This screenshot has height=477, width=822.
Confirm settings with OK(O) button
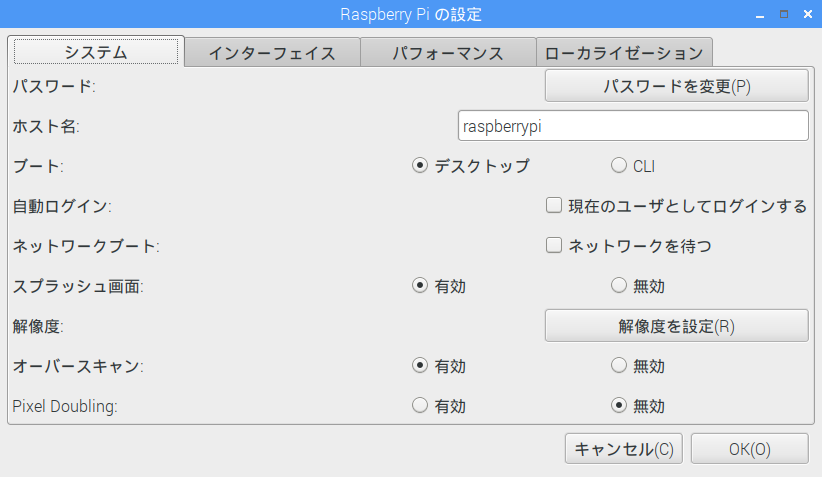point(750,449)
